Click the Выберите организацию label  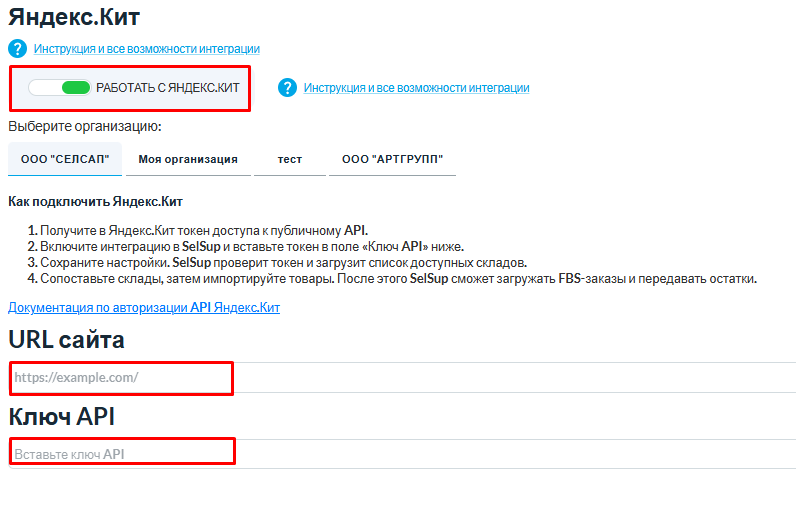coord(85,126)
